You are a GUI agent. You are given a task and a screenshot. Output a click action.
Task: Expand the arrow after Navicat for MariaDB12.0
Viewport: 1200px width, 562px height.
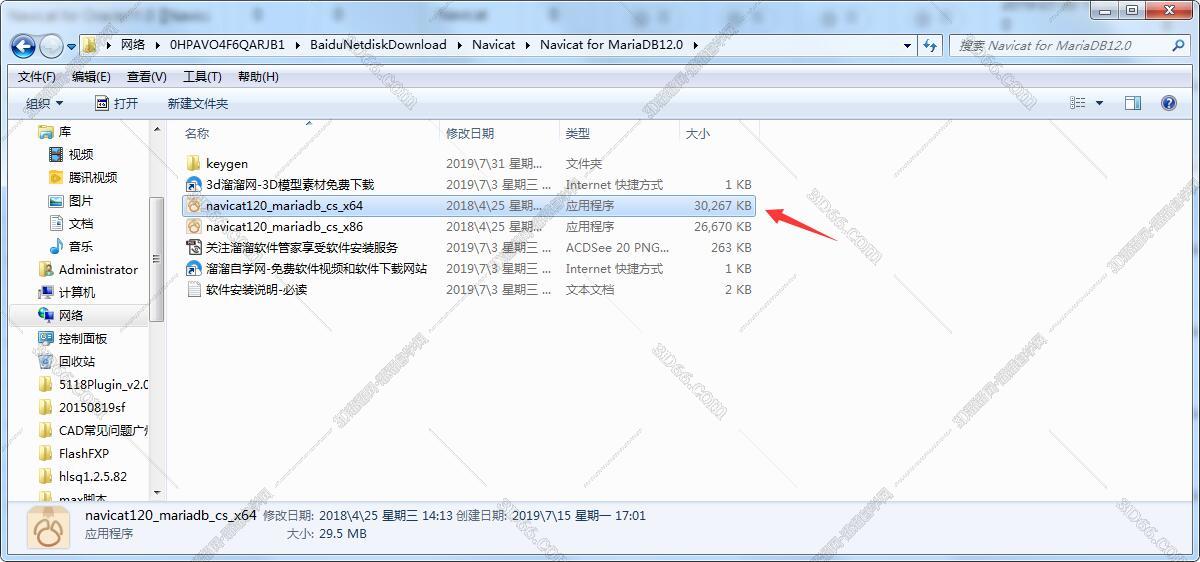[x=695, y=45]
